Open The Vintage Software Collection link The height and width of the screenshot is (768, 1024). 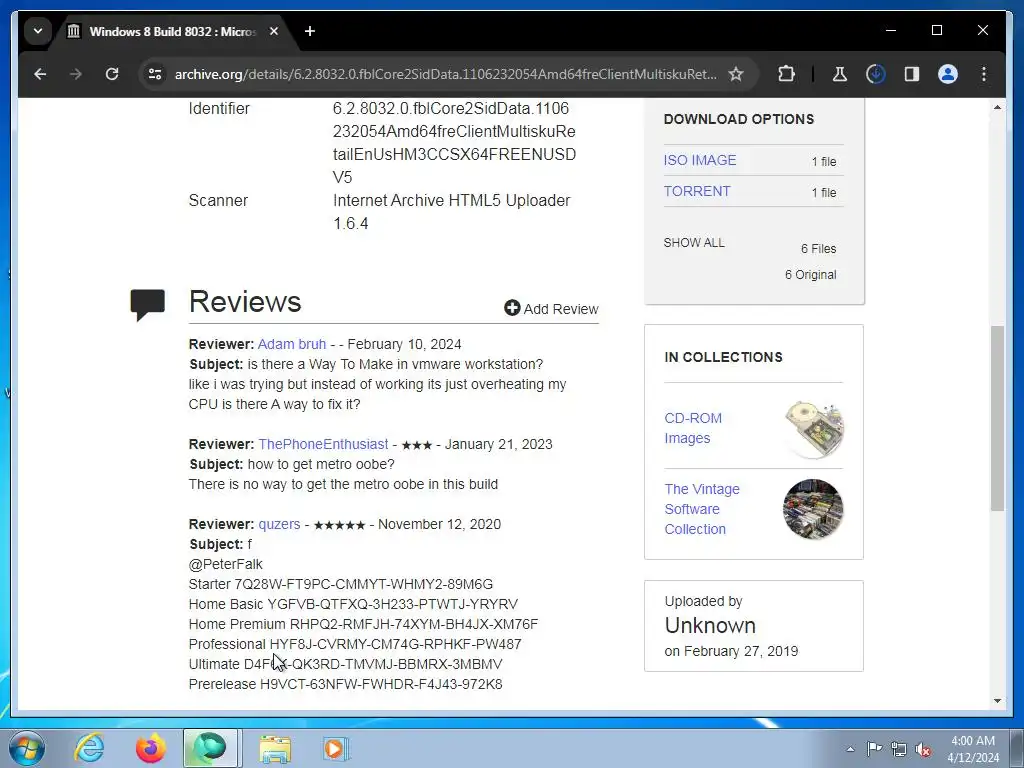point(701,509)
